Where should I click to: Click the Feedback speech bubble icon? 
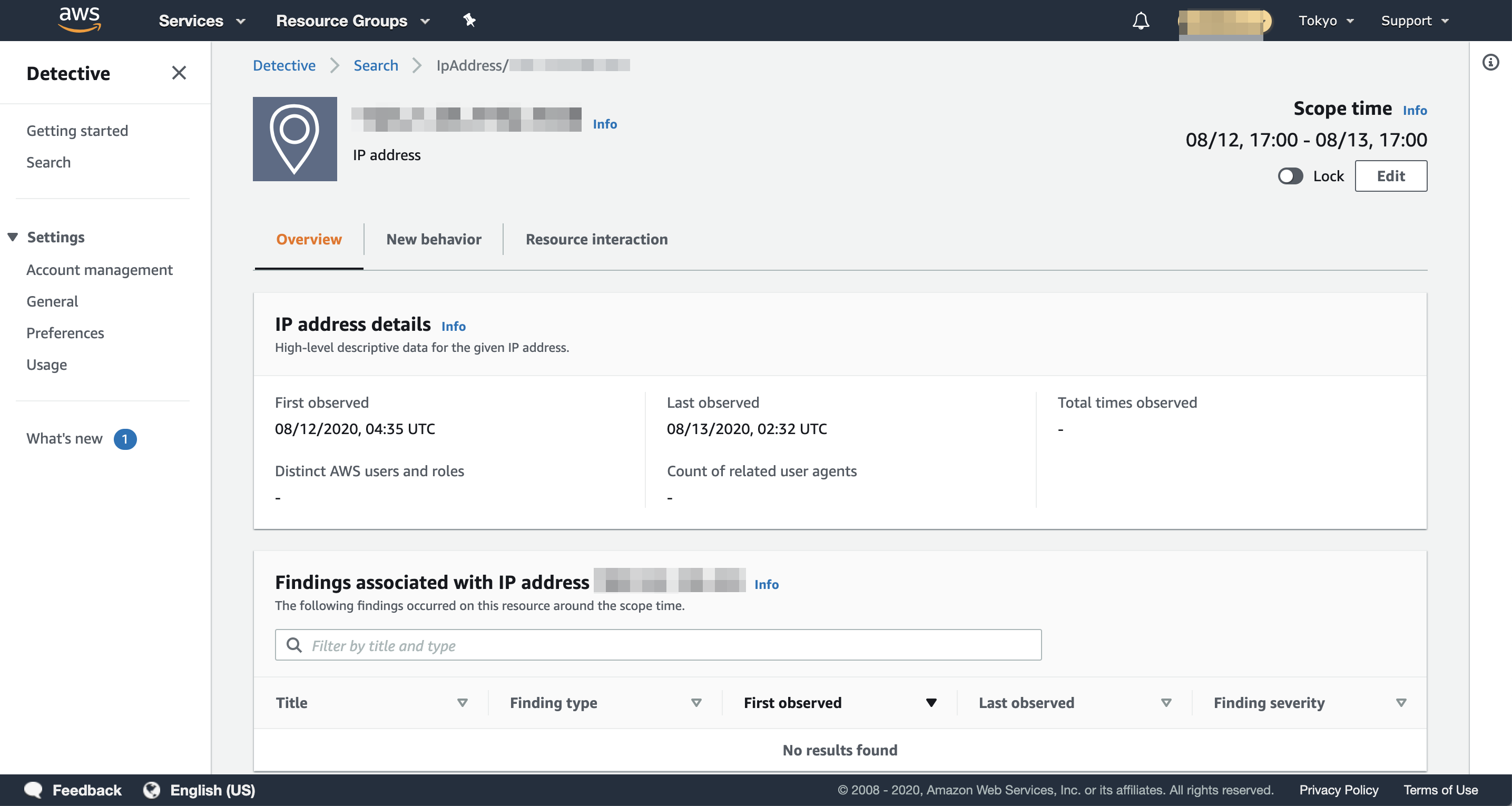click(x=34, y=790)
